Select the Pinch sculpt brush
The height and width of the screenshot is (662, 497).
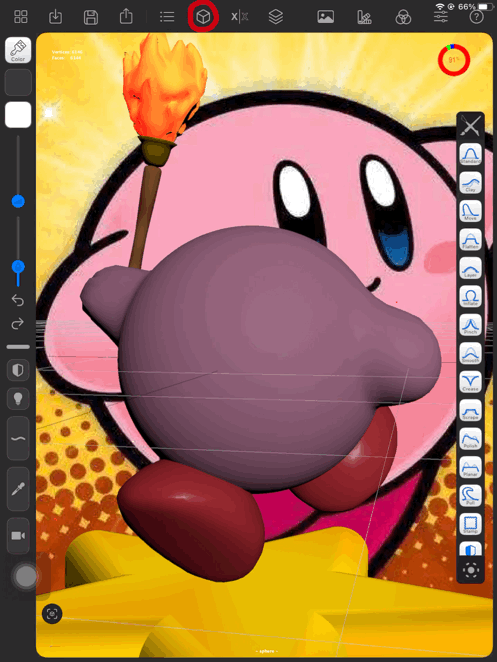(470, 325)
